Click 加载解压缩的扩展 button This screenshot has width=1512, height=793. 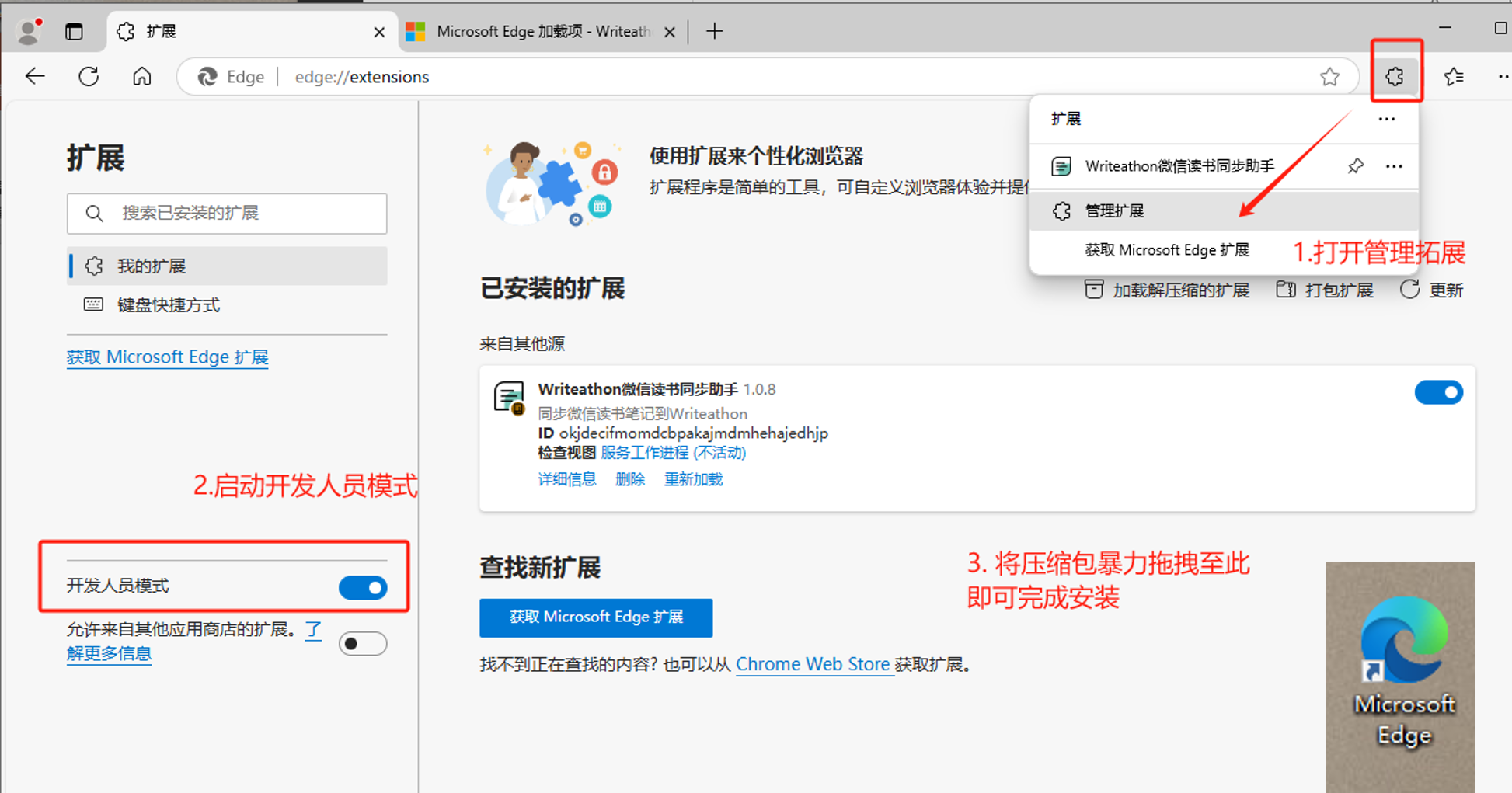[x=1167, y=290]
